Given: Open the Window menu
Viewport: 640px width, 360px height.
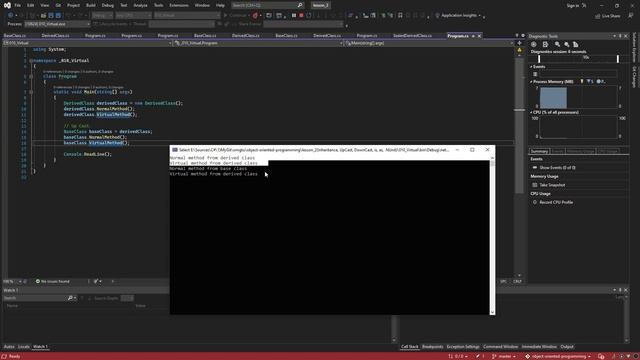Looking at the screenshot, I should tap(202, 5).
